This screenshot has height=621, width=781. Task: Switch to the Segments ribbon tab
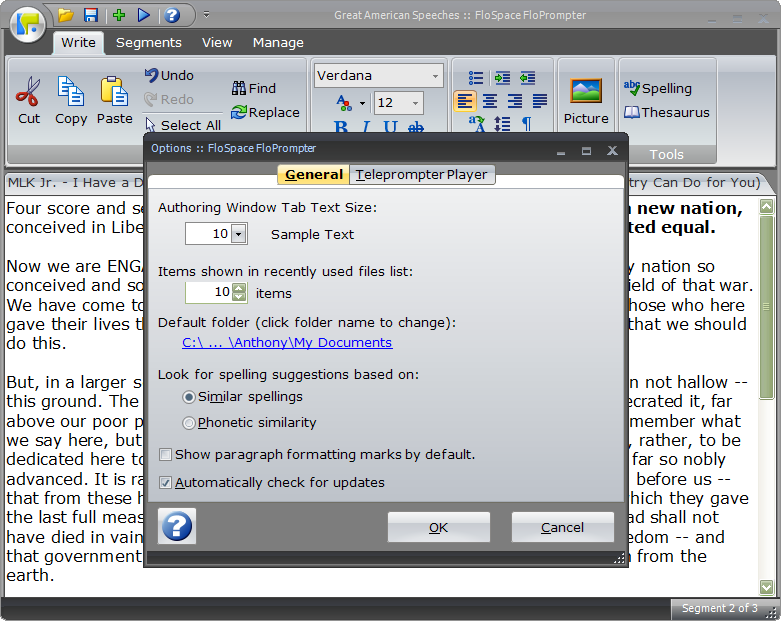coord(148,43)
